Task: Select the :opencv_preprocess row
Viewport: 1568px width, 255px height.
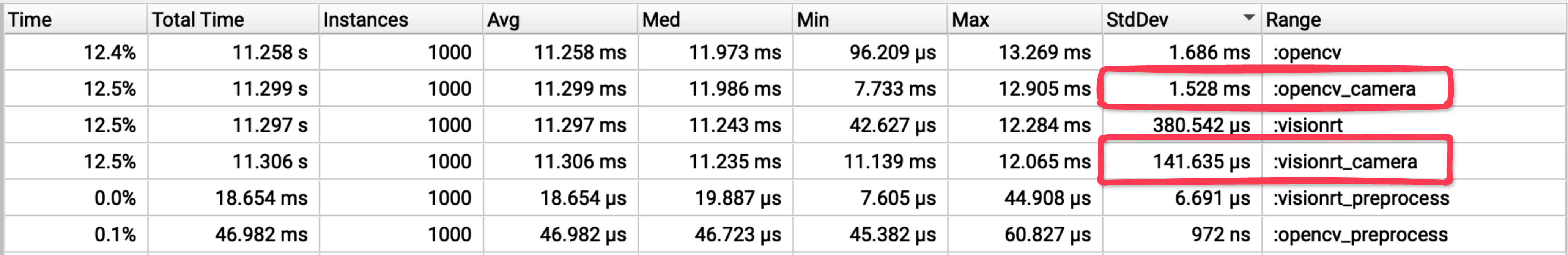Action: point(1360,235)
